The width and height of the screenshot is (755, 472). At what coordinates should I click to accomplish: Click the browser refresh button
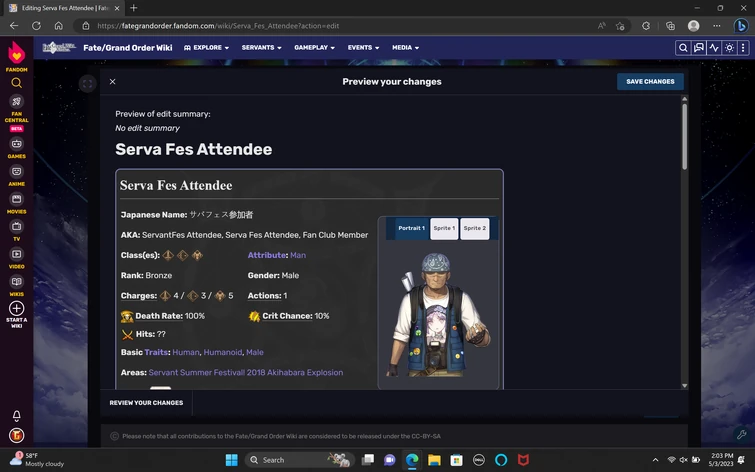pyautogui.click(x=37, y=26)
